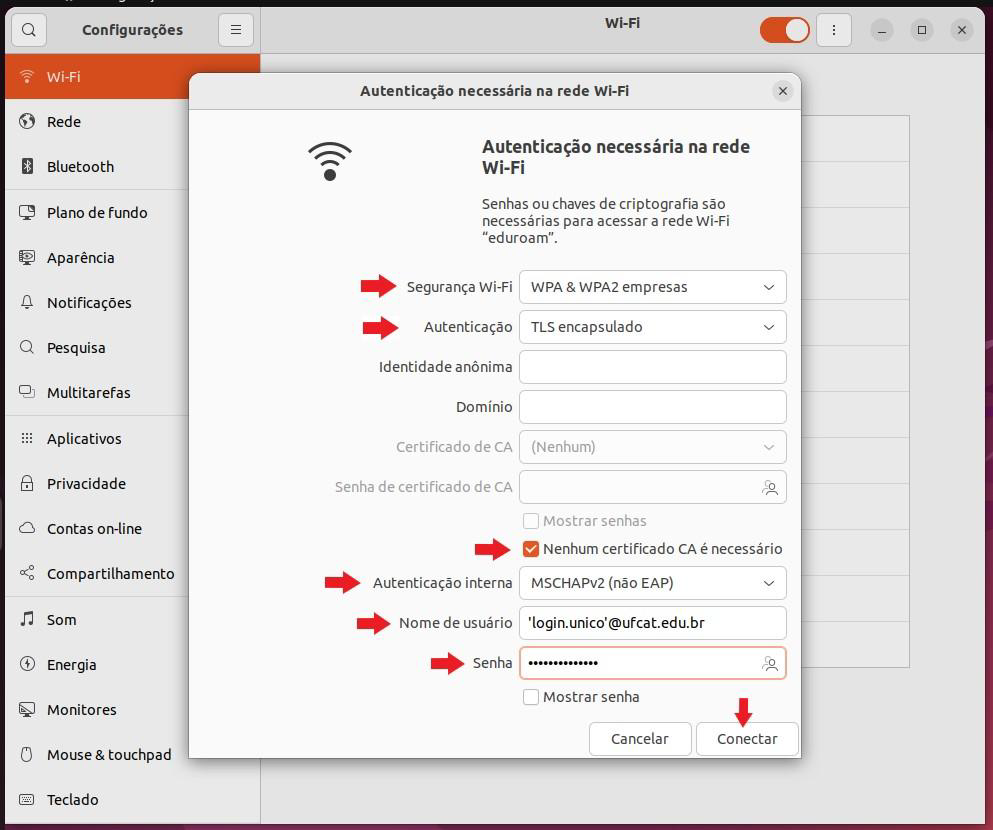The height and width of the screenshot is (830, 993).
Task: Open the disabled Certificado de CA dropdown
Action: click(x=653, y=447)
